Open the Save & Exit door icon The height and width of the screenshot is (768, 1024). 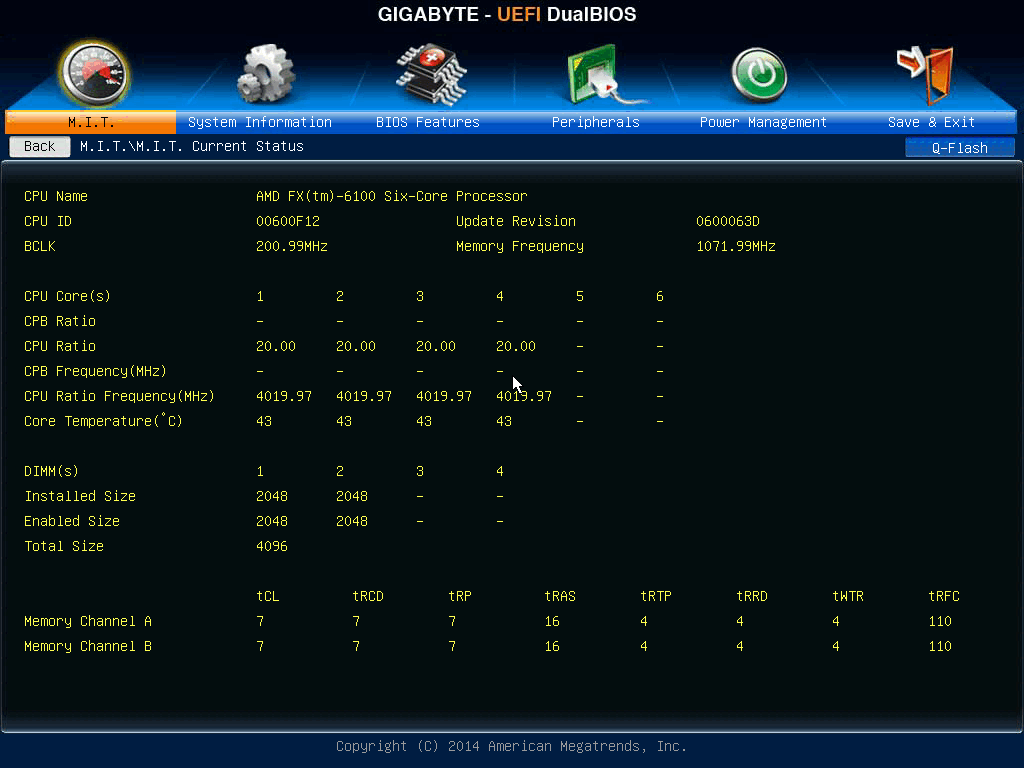(927, 74)
